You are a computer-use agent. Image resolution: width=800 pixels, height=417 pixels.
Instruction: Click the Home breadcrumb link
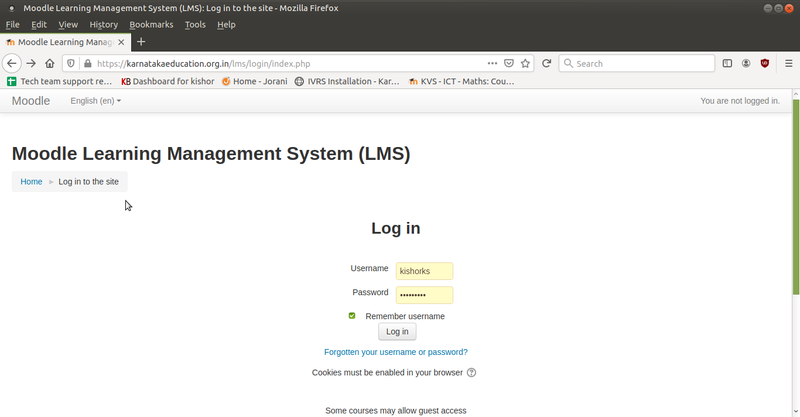[x=31, y=182]
